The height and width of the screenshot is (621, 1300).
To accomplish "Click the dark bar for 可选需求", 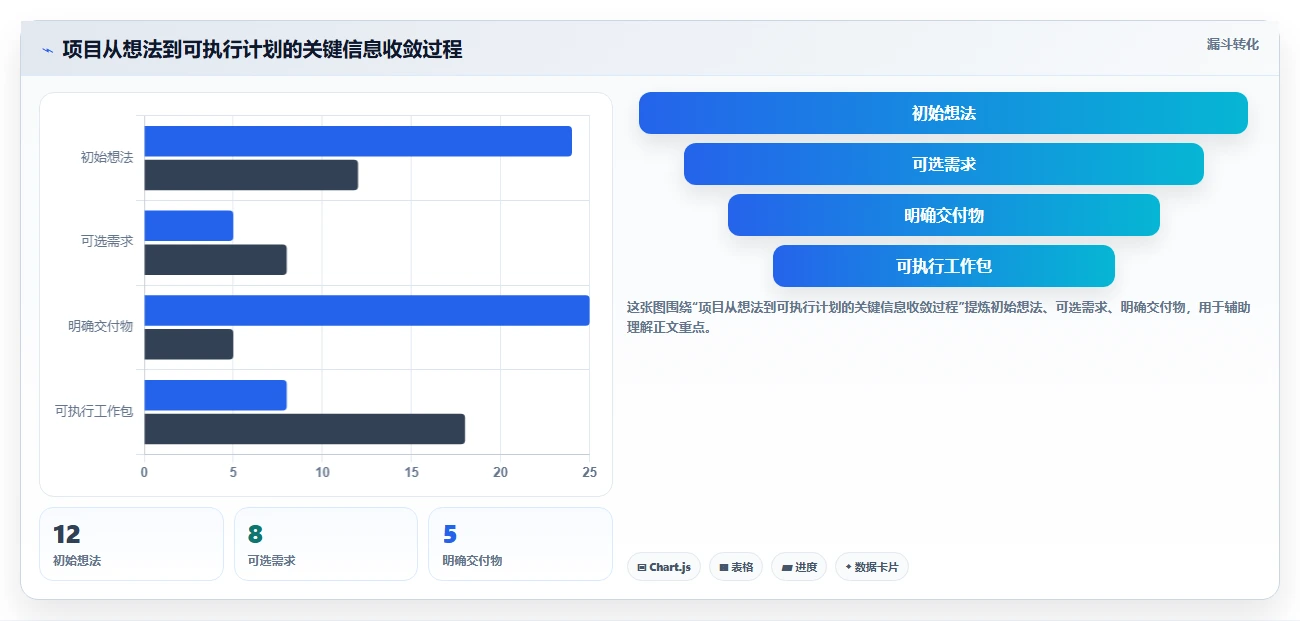I will (x=215, y=260).
